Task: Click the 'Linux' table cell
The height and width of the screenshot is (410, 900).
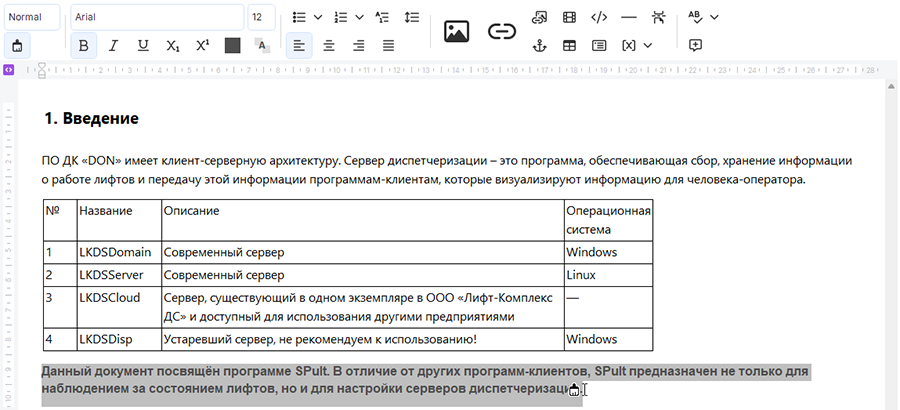Action: [x=608, y=275]
